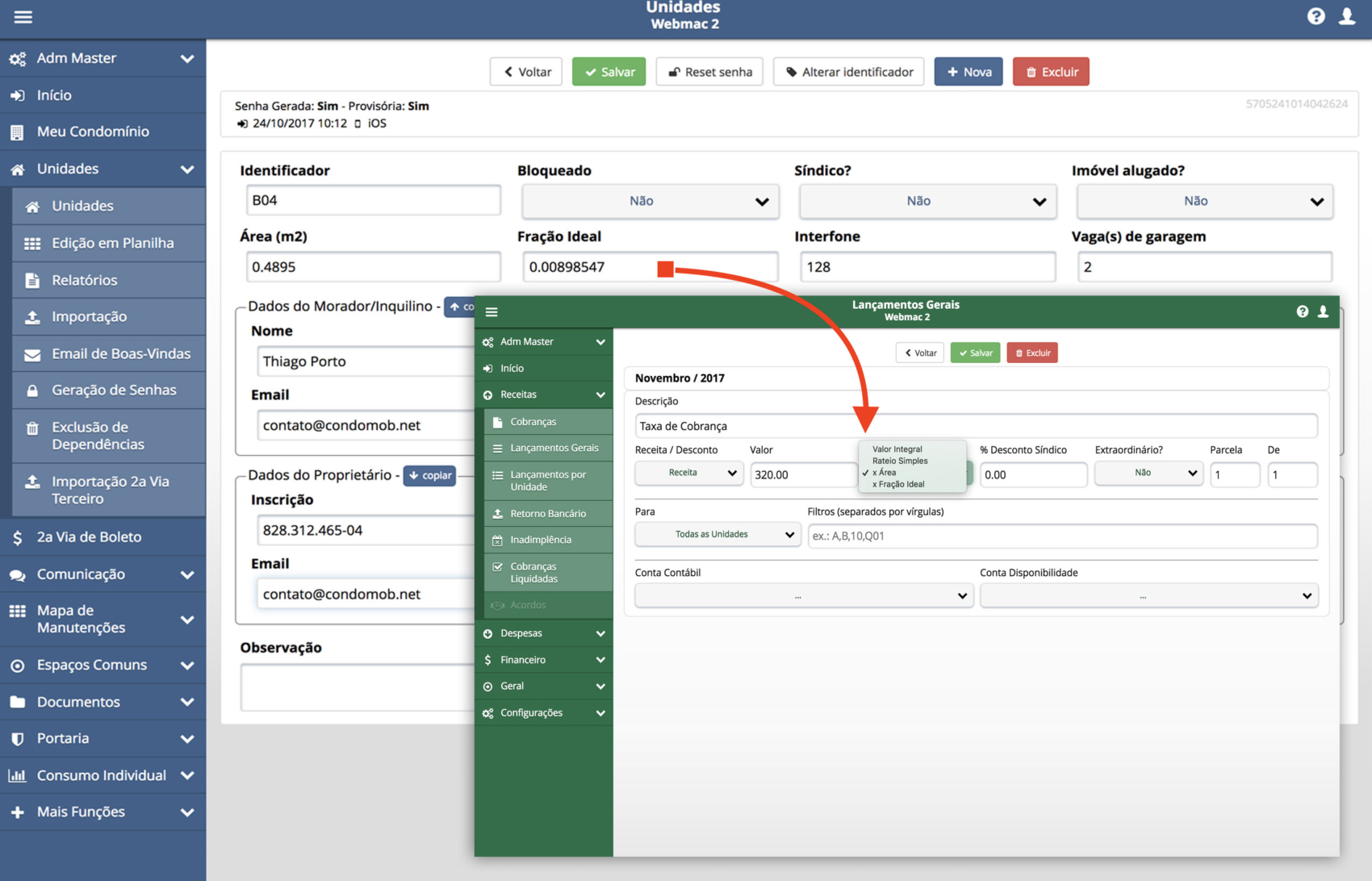Click the red Excluir button in the top toolbar

[1050, 72]
